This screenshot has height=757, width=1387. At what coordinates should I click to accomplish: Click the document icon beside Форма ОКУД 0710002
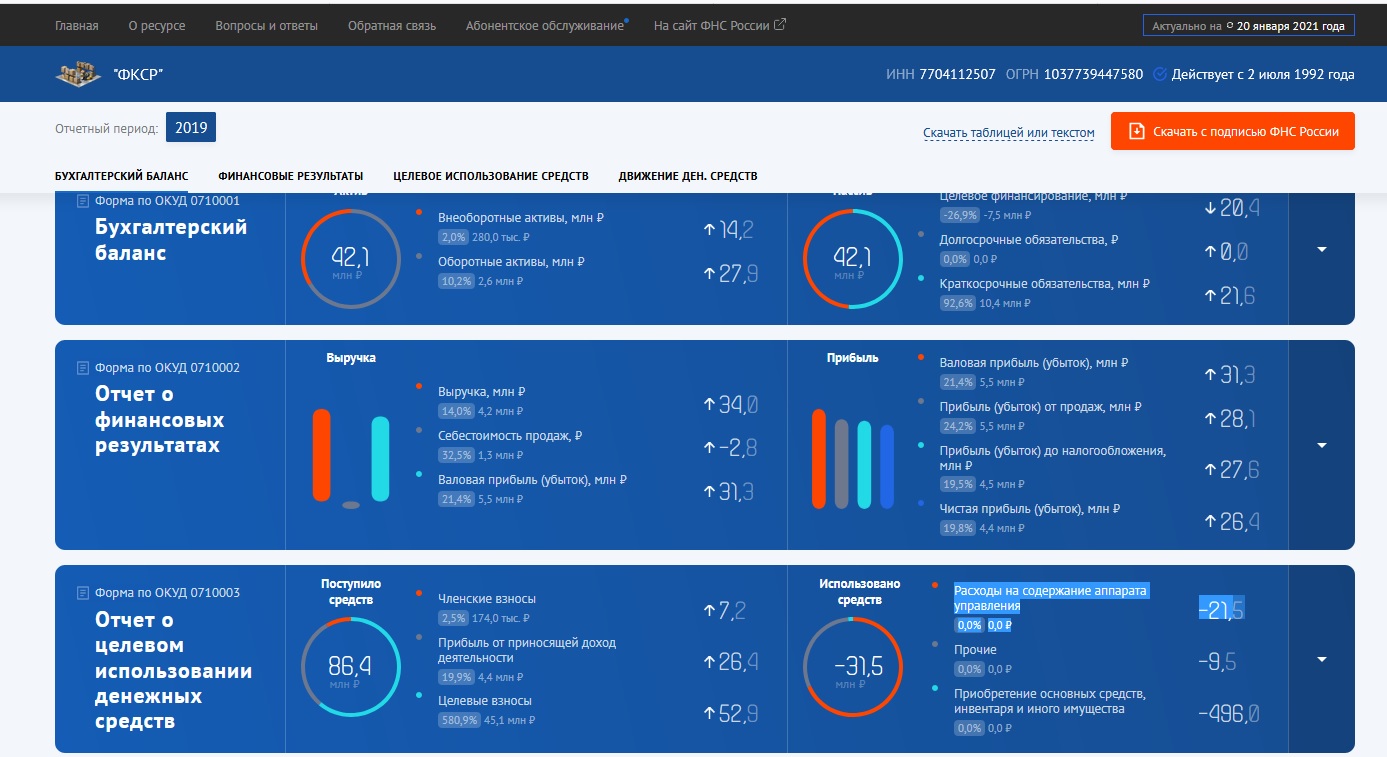tap(83, 368)
